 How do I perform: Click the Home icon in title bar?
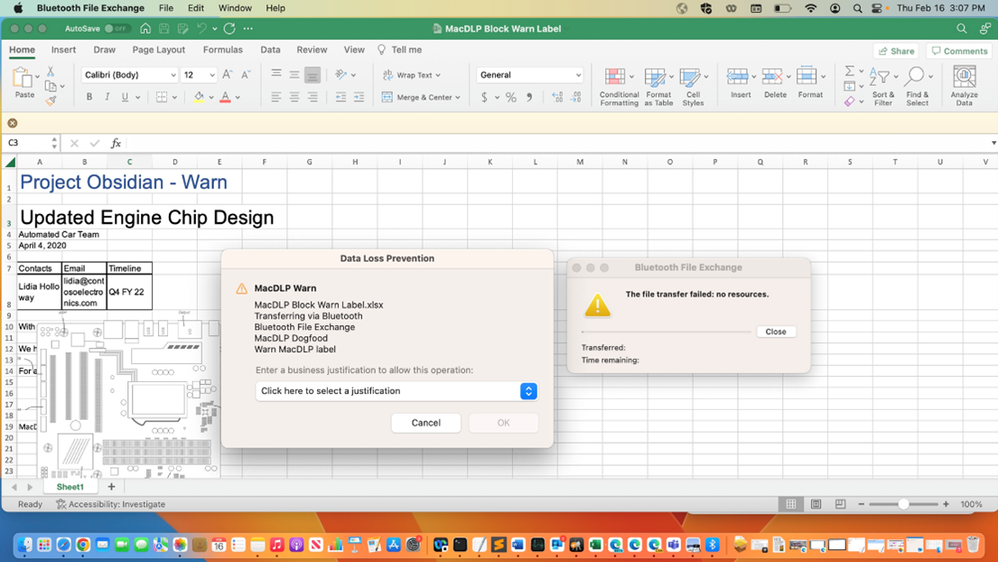(145, 29)
